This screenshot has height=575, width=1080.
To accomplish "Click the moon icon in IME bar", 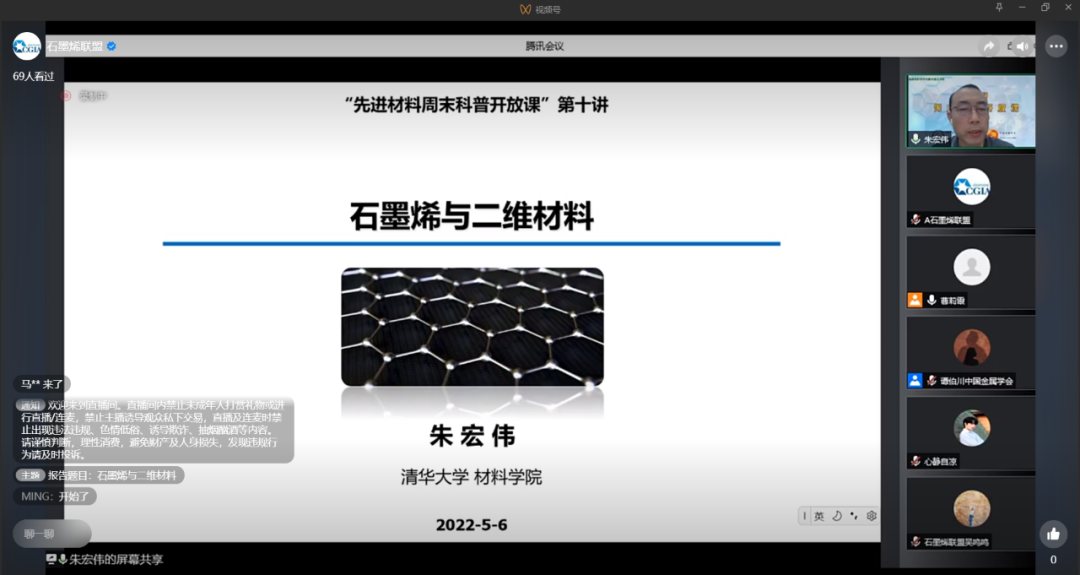I will tap(837, 516).
